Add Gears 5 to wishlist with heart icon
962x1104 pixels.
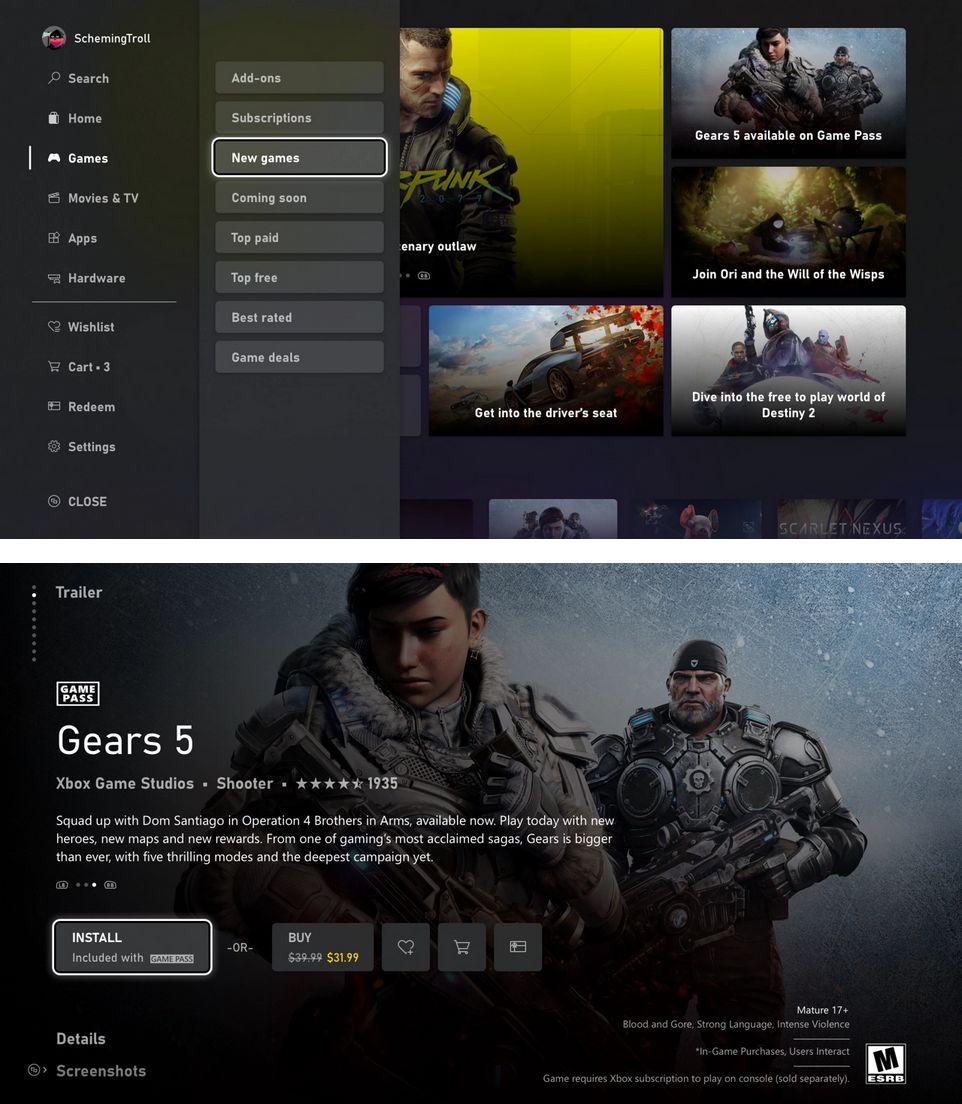[x=406, y=947]
